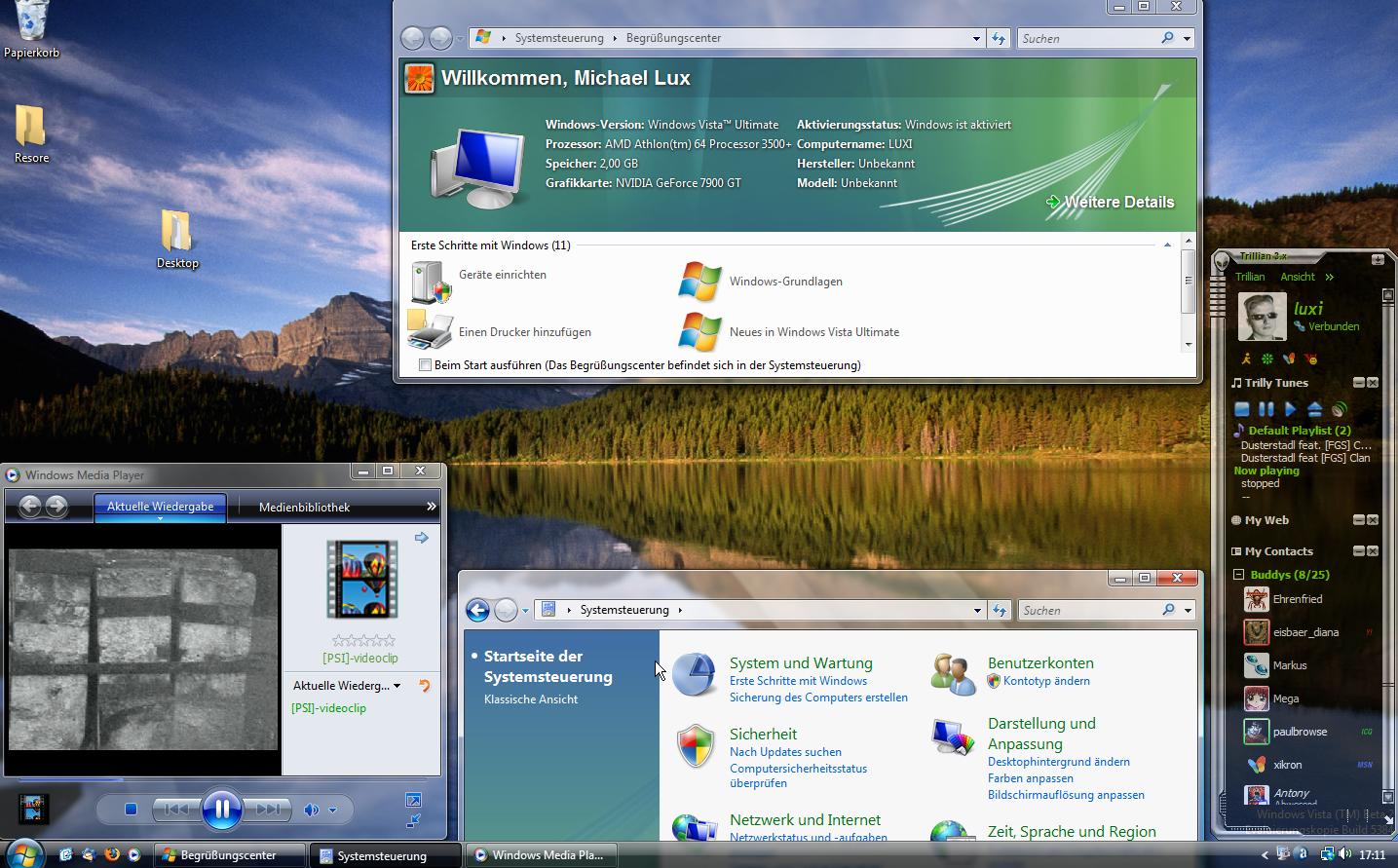This screenshot has height=868, width=1398.
Task: Click the Trilly Tunes stop button
Action: point(1241,409)
